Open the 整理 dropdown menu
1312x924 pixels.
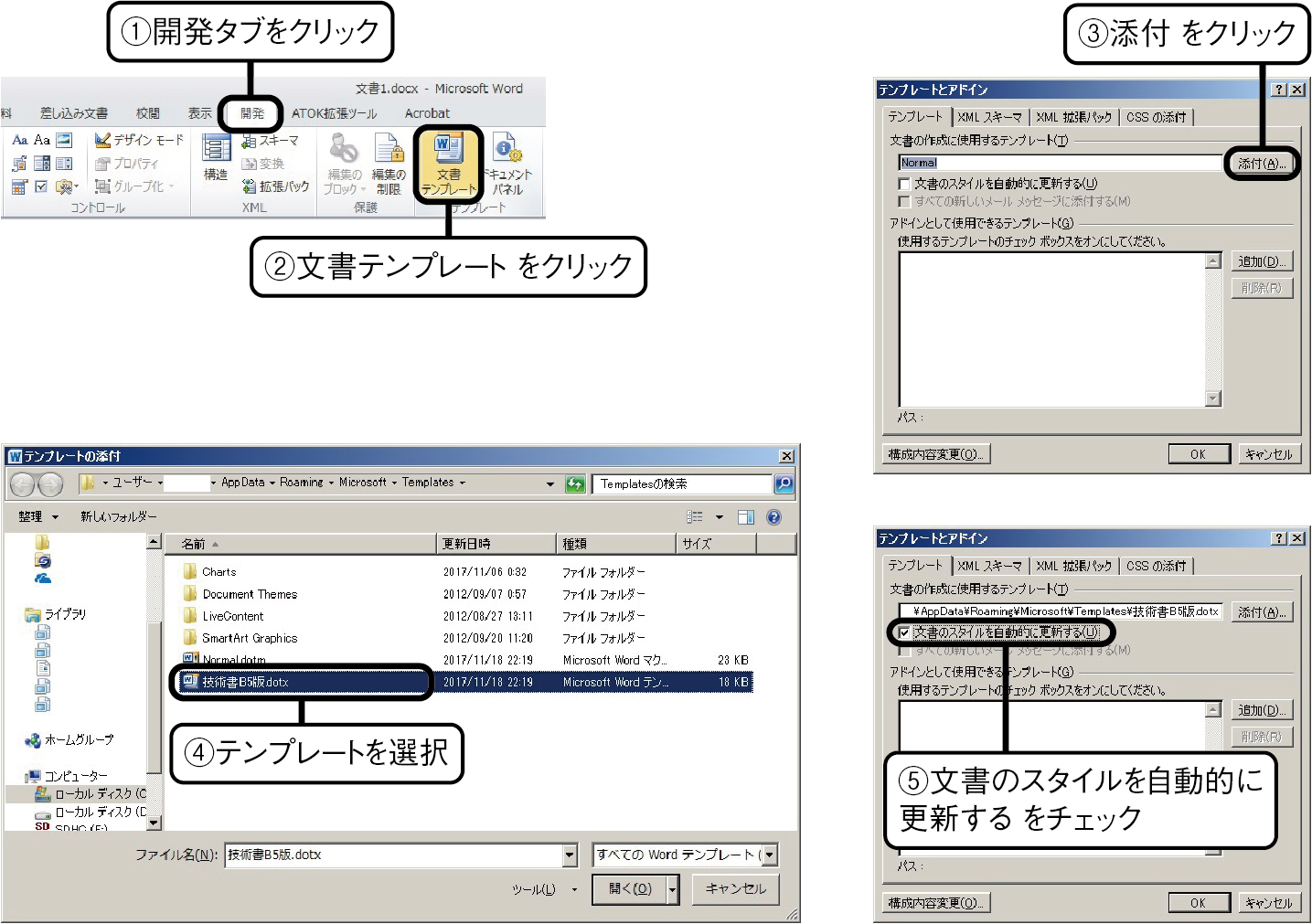tap(38, 517)
